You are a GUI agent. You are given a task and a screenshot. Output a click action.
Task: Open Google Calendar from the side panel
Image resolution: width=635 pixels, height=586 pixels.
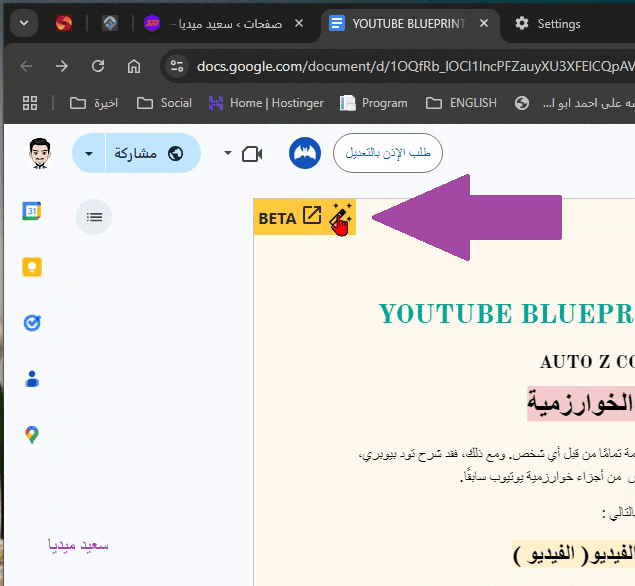[x=32, y=211]
